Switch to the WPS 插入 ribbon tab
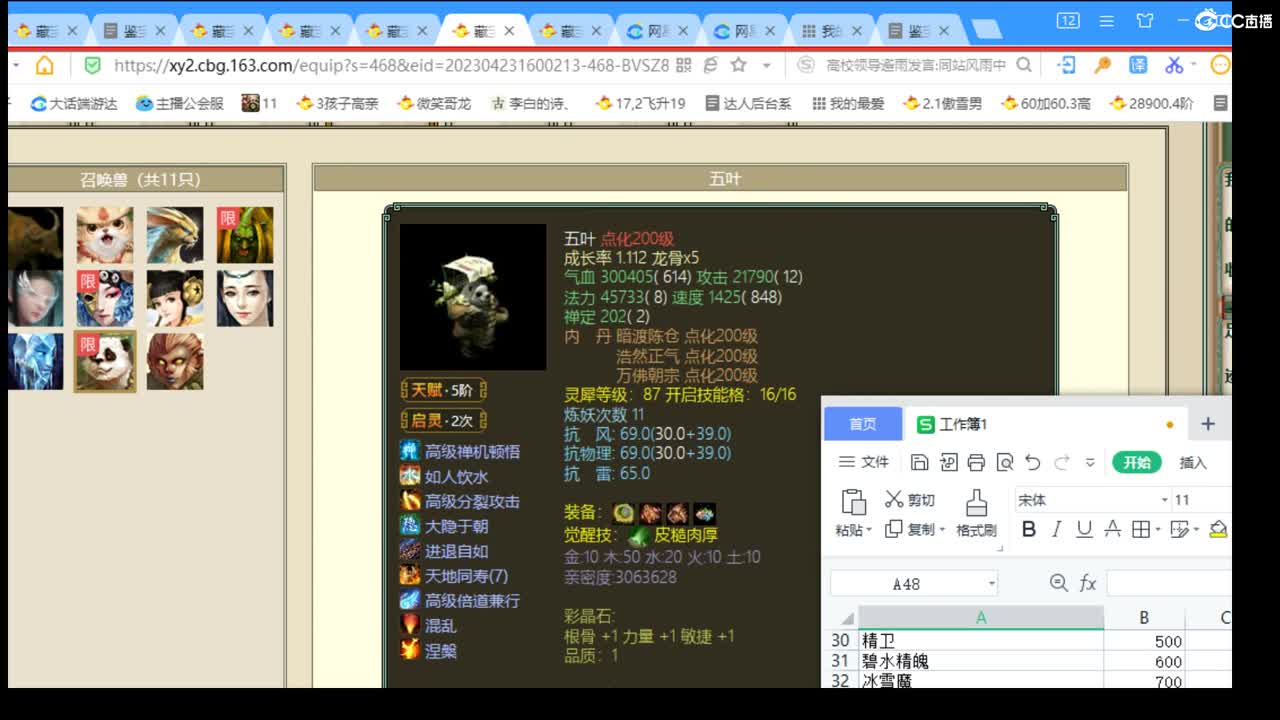This screenshot has width=1280, height=720. click(1193, 462)
